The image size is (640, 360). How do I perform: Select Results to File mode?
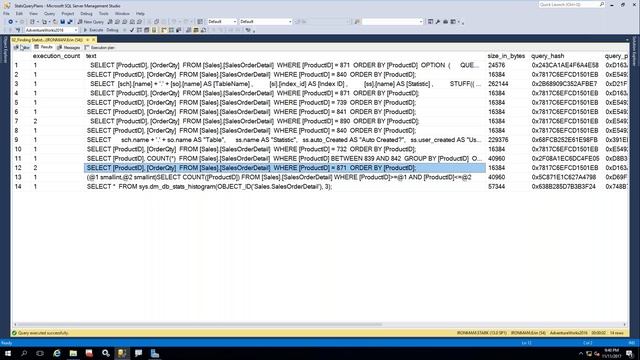[x=203, y=30]
